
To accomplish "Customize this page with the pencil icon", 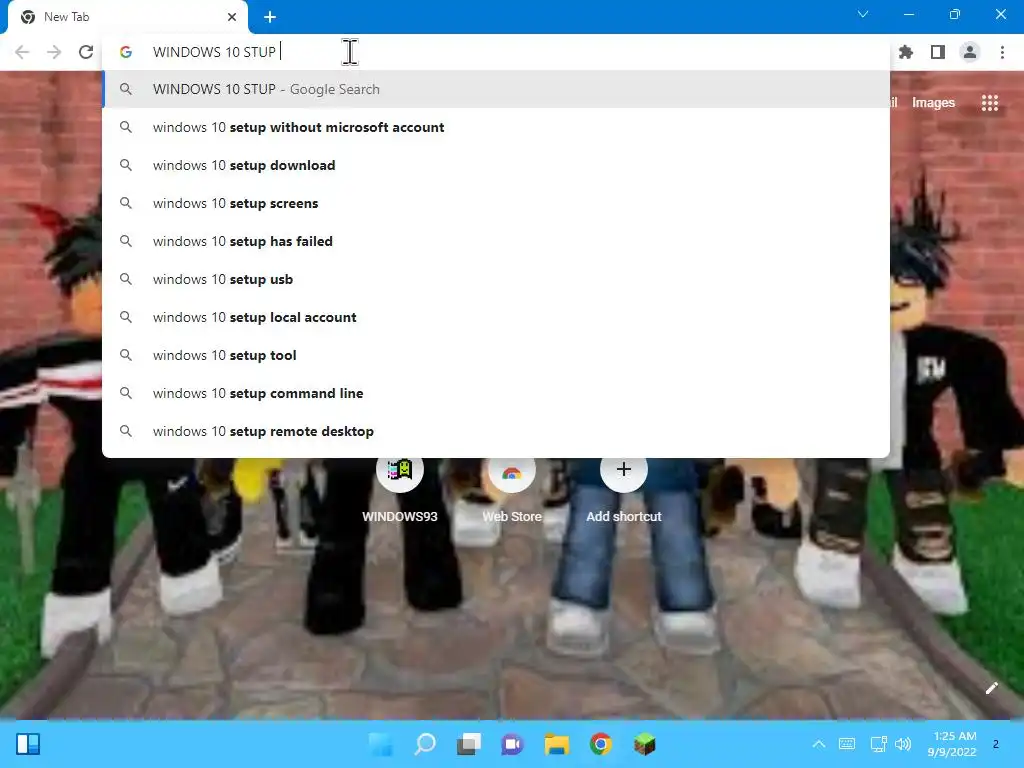I will (x=991, y=688).
